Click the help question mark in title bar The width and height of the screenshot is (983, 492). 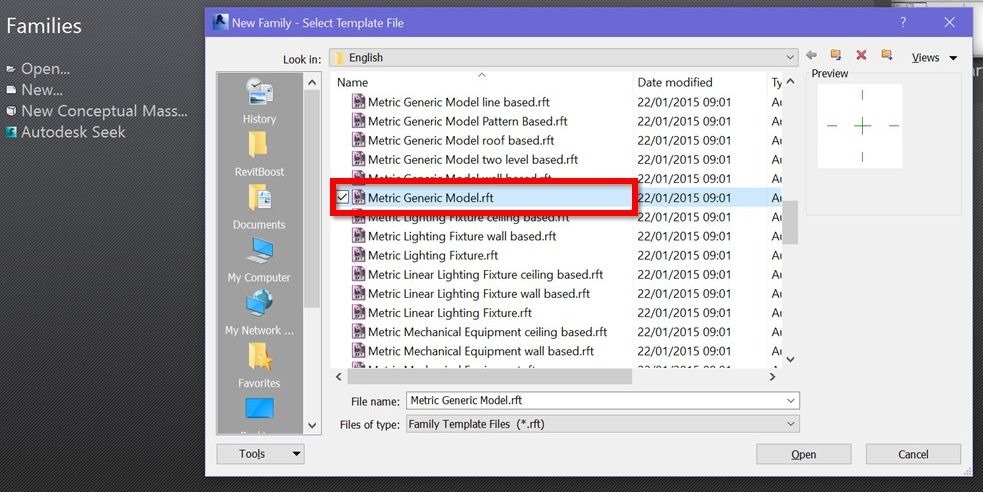pos(903,22)
